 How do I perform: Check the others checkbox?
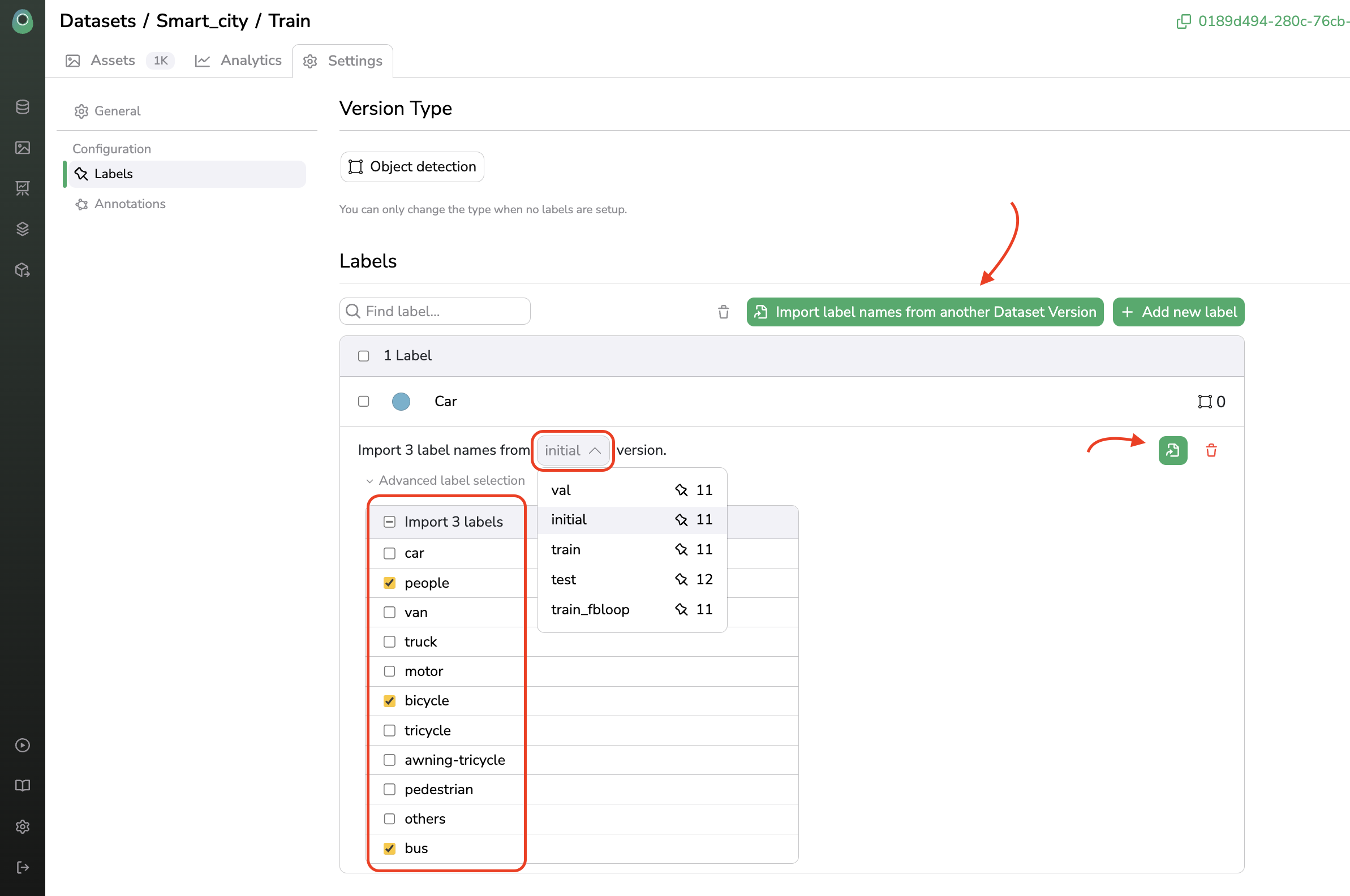tap(389, 819)
